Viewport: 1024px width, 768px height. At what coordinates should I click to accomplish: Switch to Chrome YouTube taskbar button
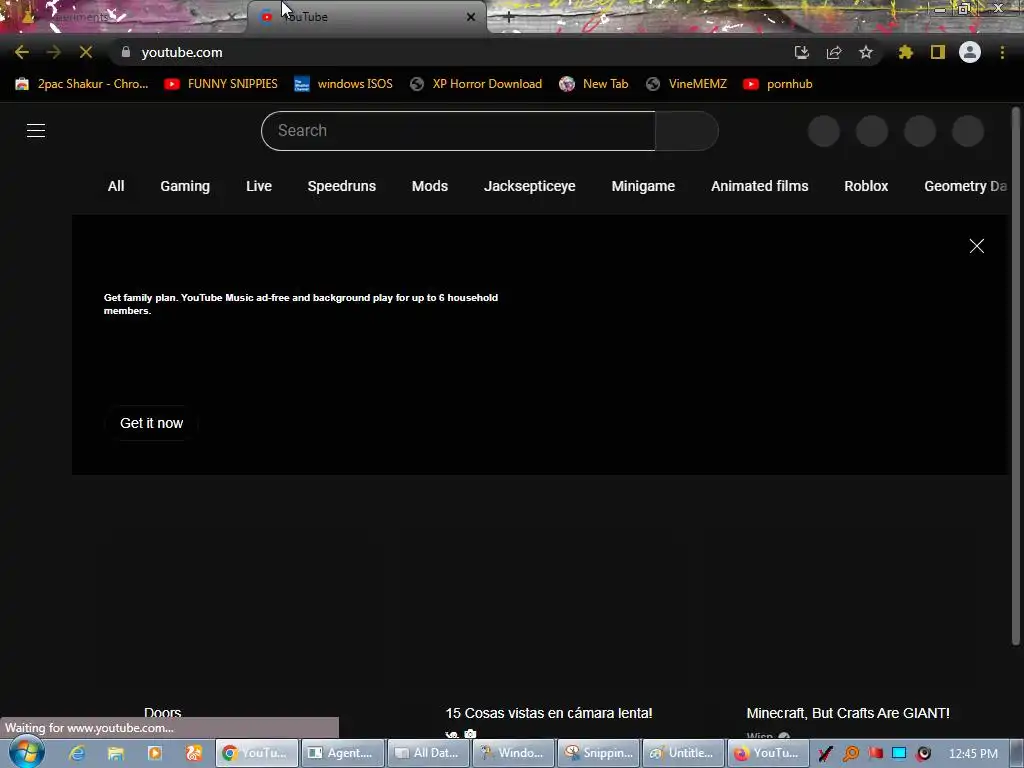point(257,753)
